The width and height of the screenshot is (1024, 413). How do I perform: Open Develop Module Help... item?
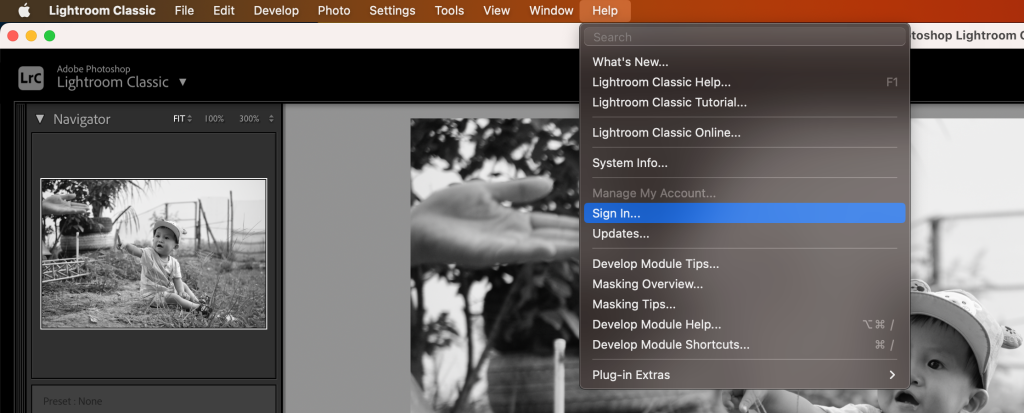coord(744,325)
